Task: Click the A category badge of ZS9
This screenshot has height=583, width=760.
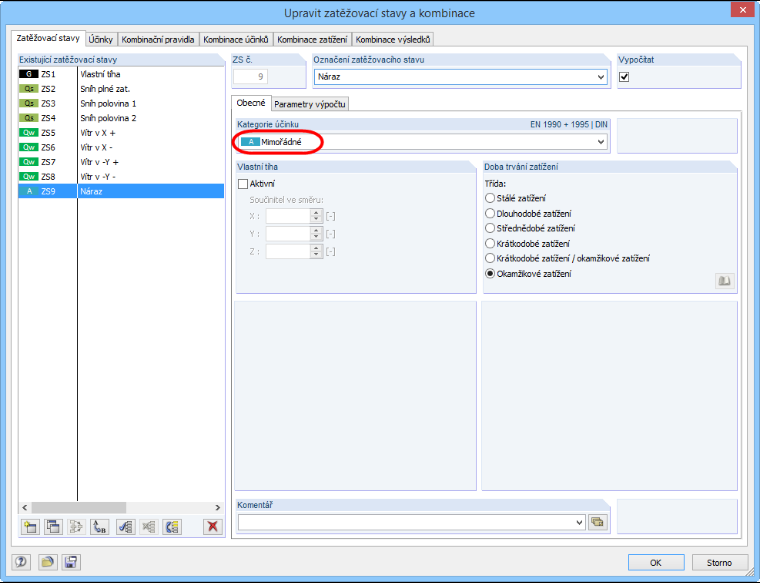Action: (x=29, y=191)
